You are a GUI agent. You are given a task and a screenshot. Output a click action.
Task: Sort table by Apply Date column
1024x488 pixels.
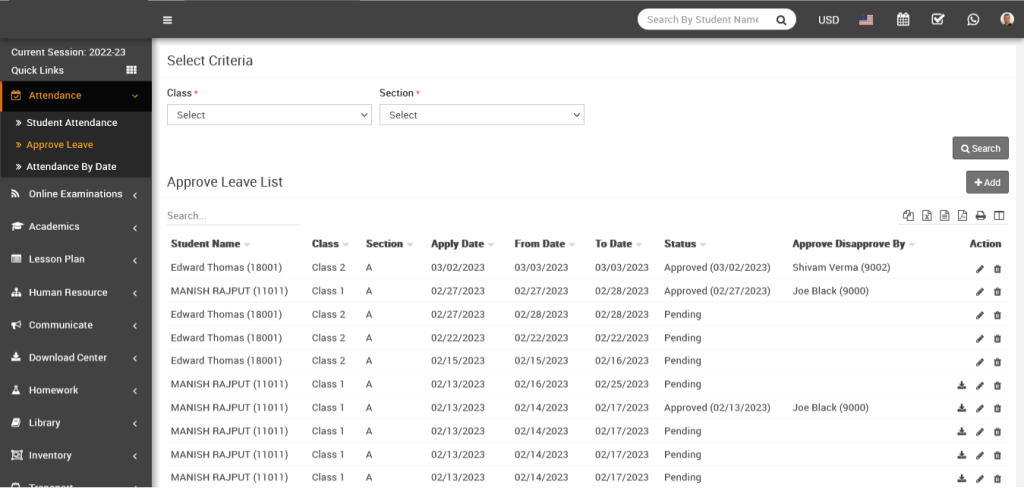pyautogui.click(x=457, y=244)
